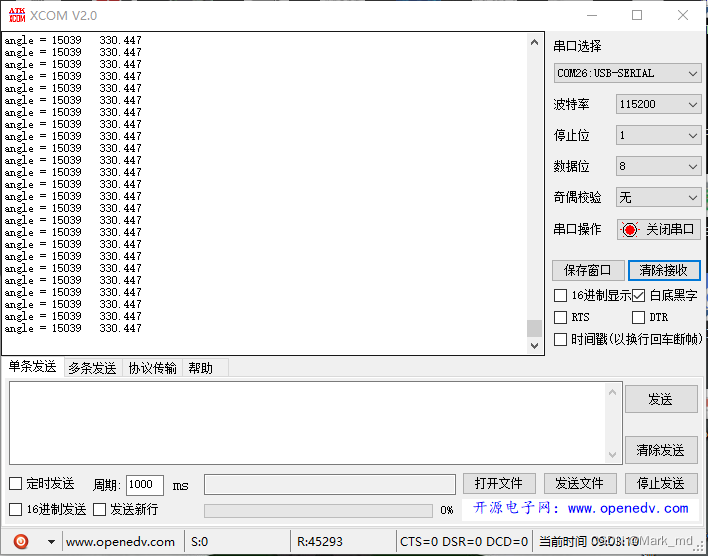Open the 协议传输 tab
708x556 pixels.
pos(152,368)
